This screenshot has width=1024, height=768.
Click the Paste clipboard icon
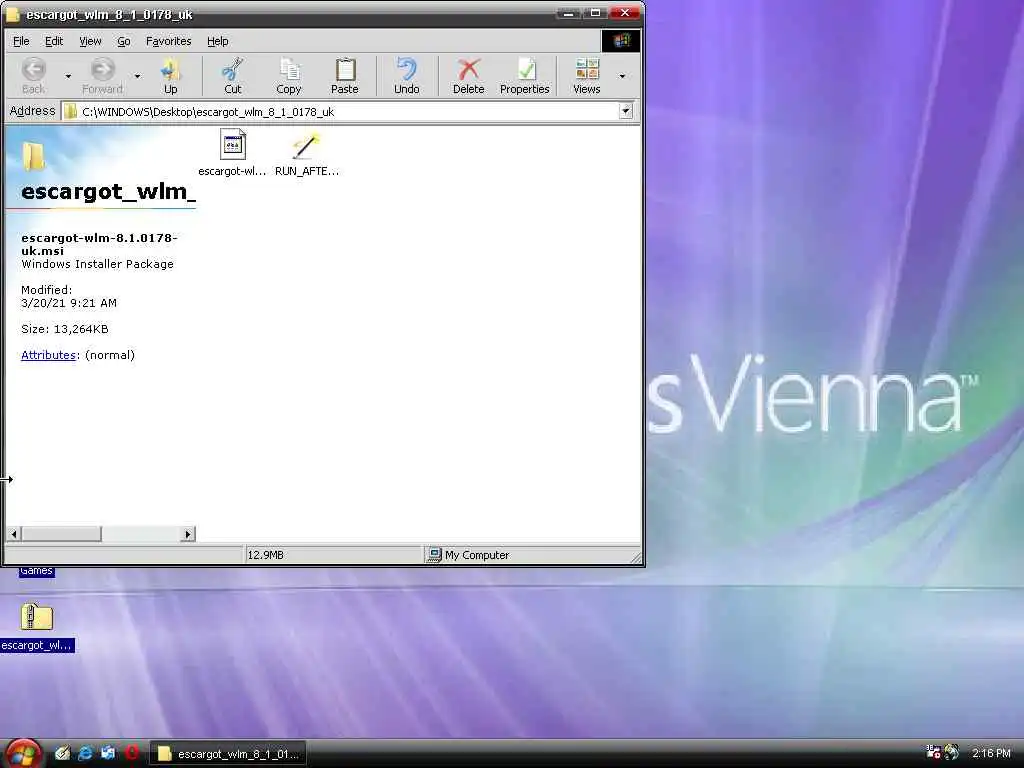[345, 69]
